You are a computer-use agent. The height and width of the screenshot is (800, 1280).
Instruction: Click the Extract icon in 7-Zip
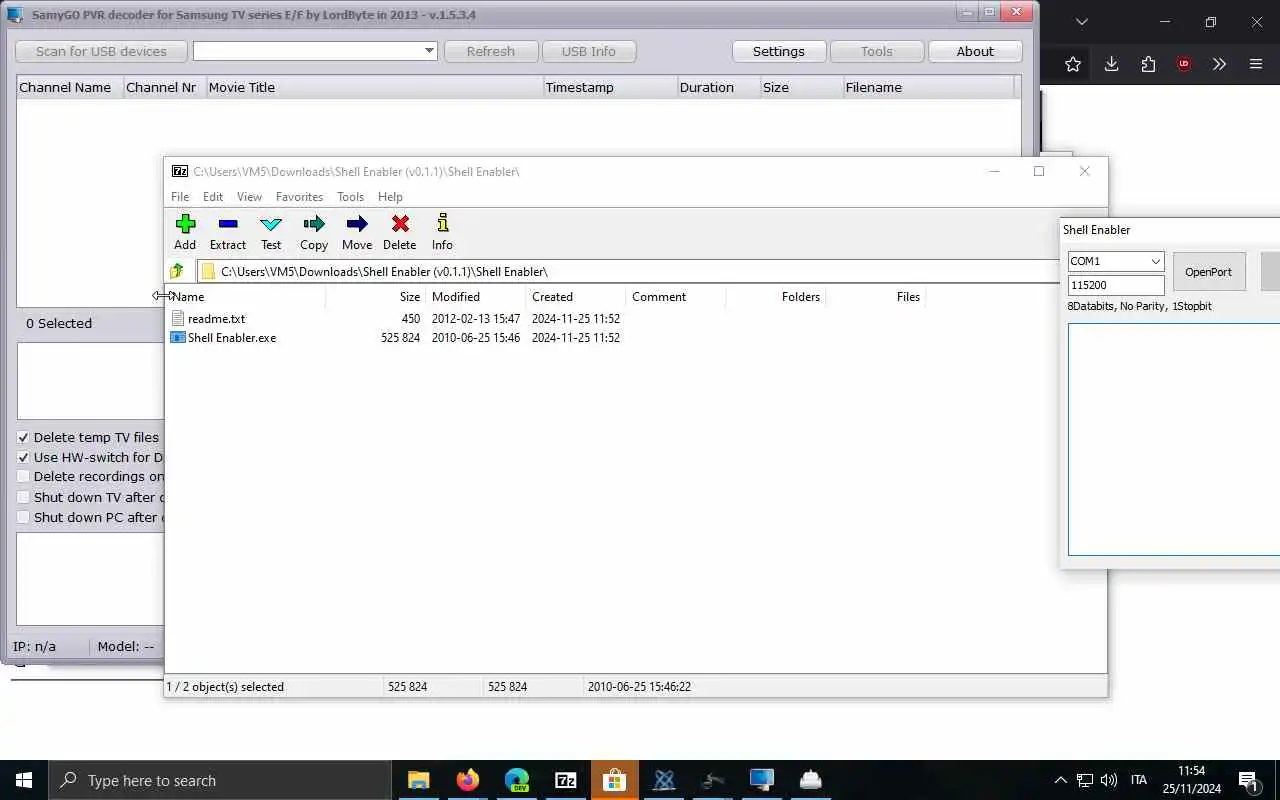[x=227, y=224]
